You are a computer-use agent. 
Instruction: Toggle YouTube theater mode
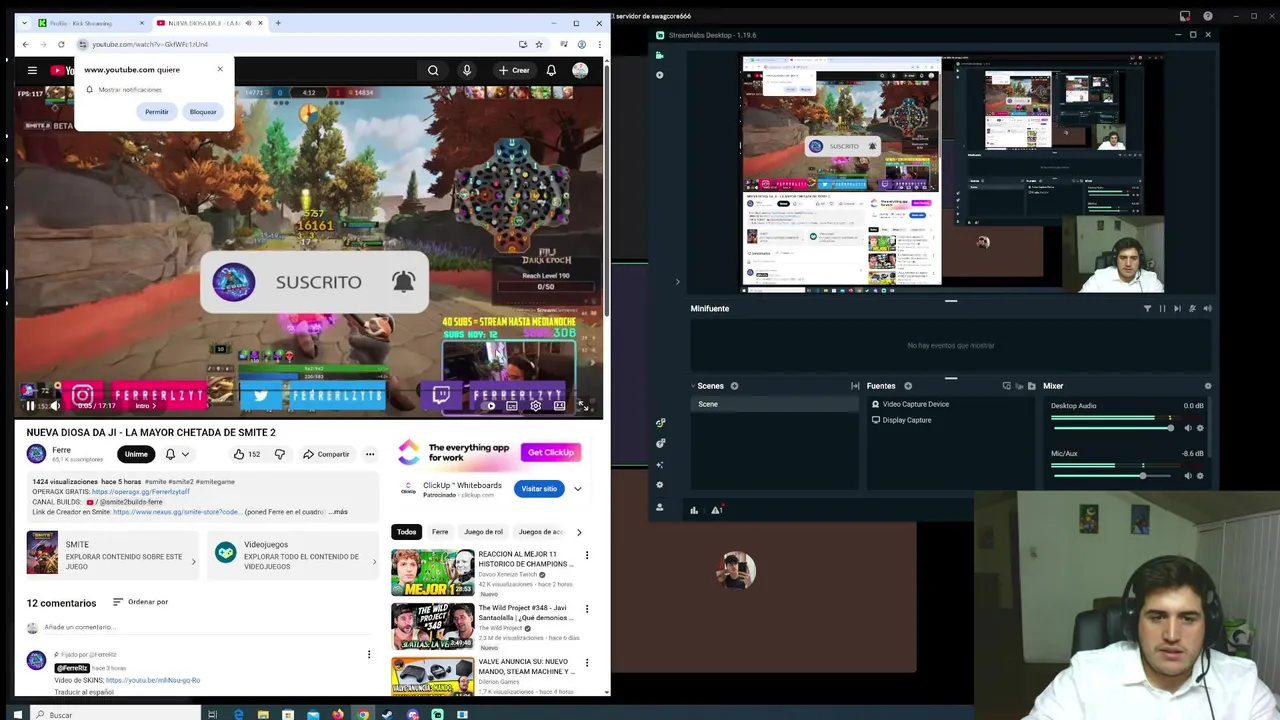pyautogui.click(x=559, y=406)
